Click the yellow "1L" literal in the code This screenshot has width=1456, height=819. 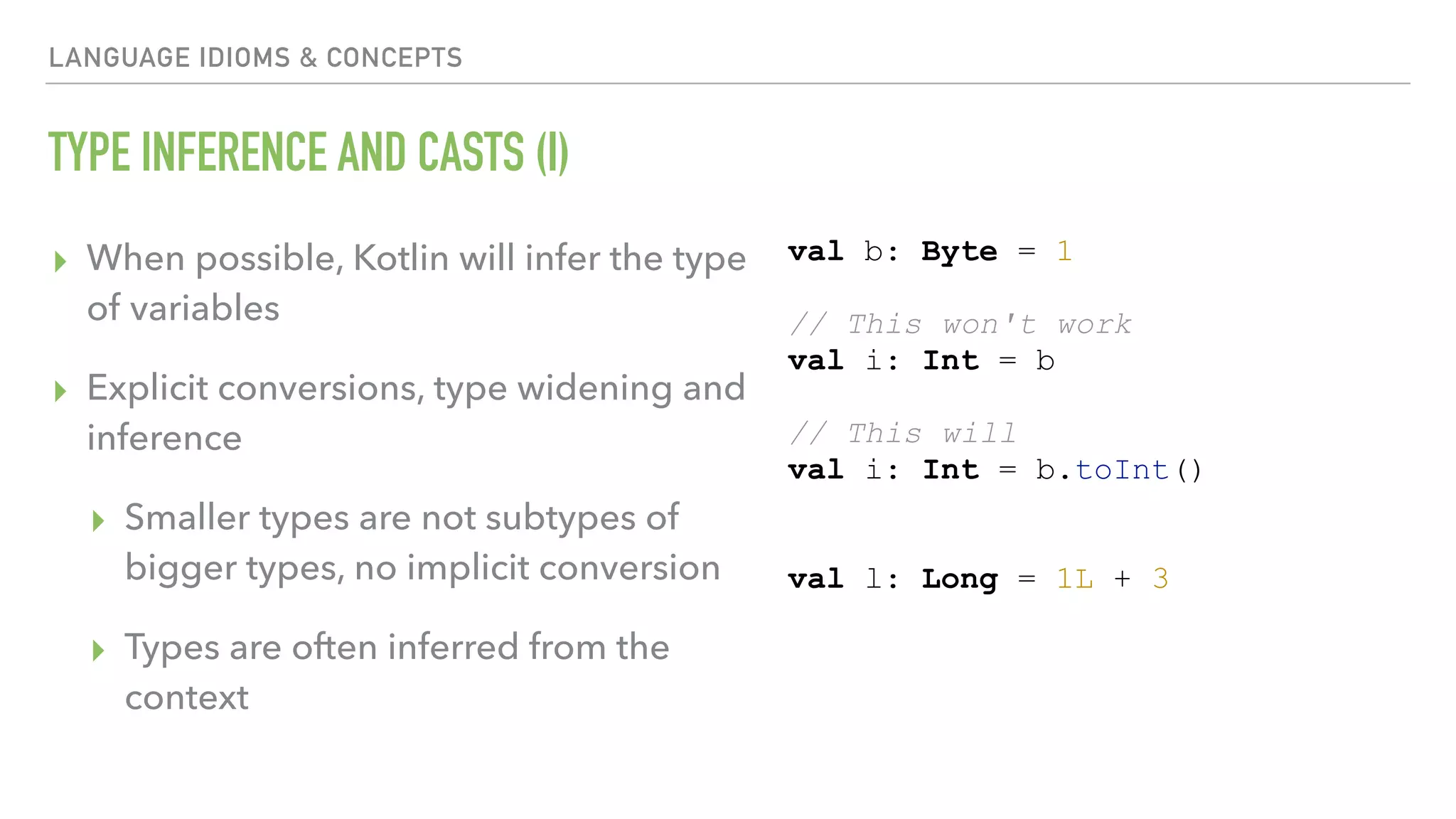tap(1074, 579)
